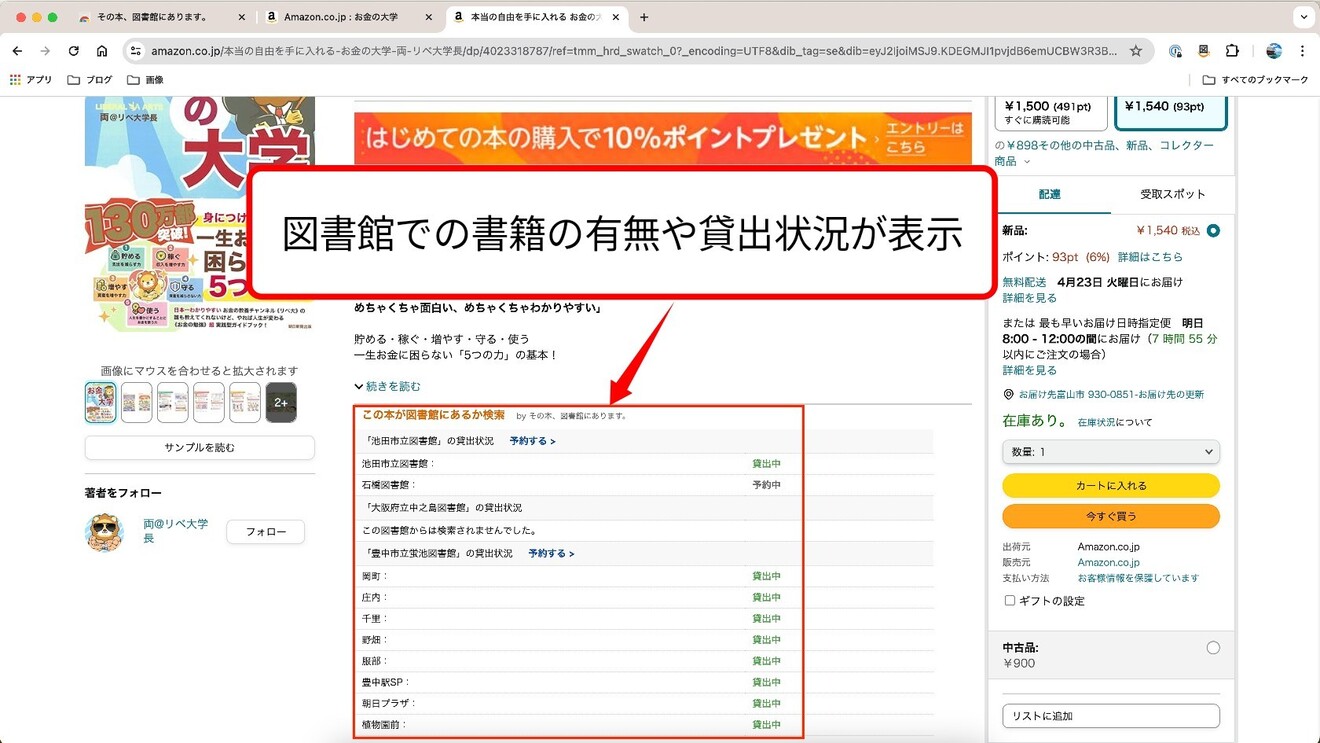Click the browser address bar URL
The height and width of the screenshot is (743, 1320).
click(634, 51)
